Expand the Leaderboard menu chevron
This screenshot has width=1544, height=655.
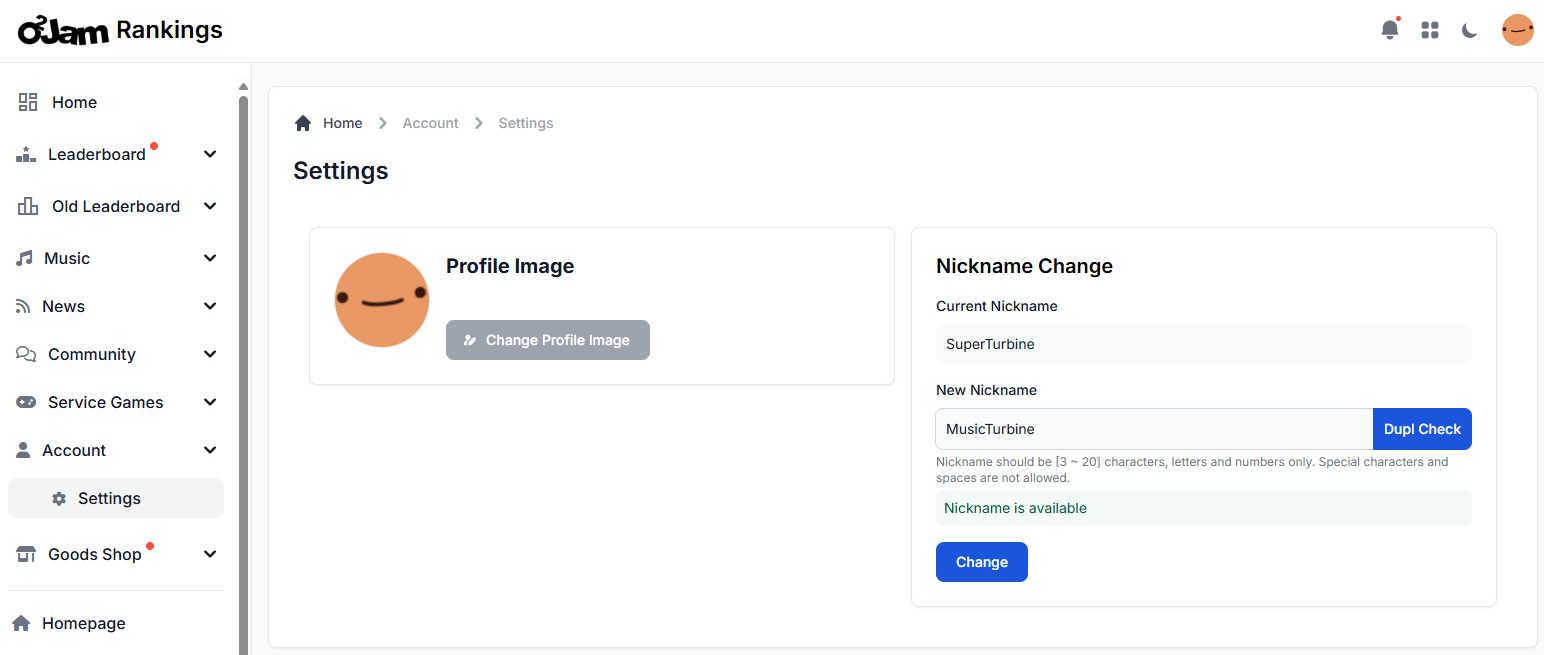pos(210,154)
